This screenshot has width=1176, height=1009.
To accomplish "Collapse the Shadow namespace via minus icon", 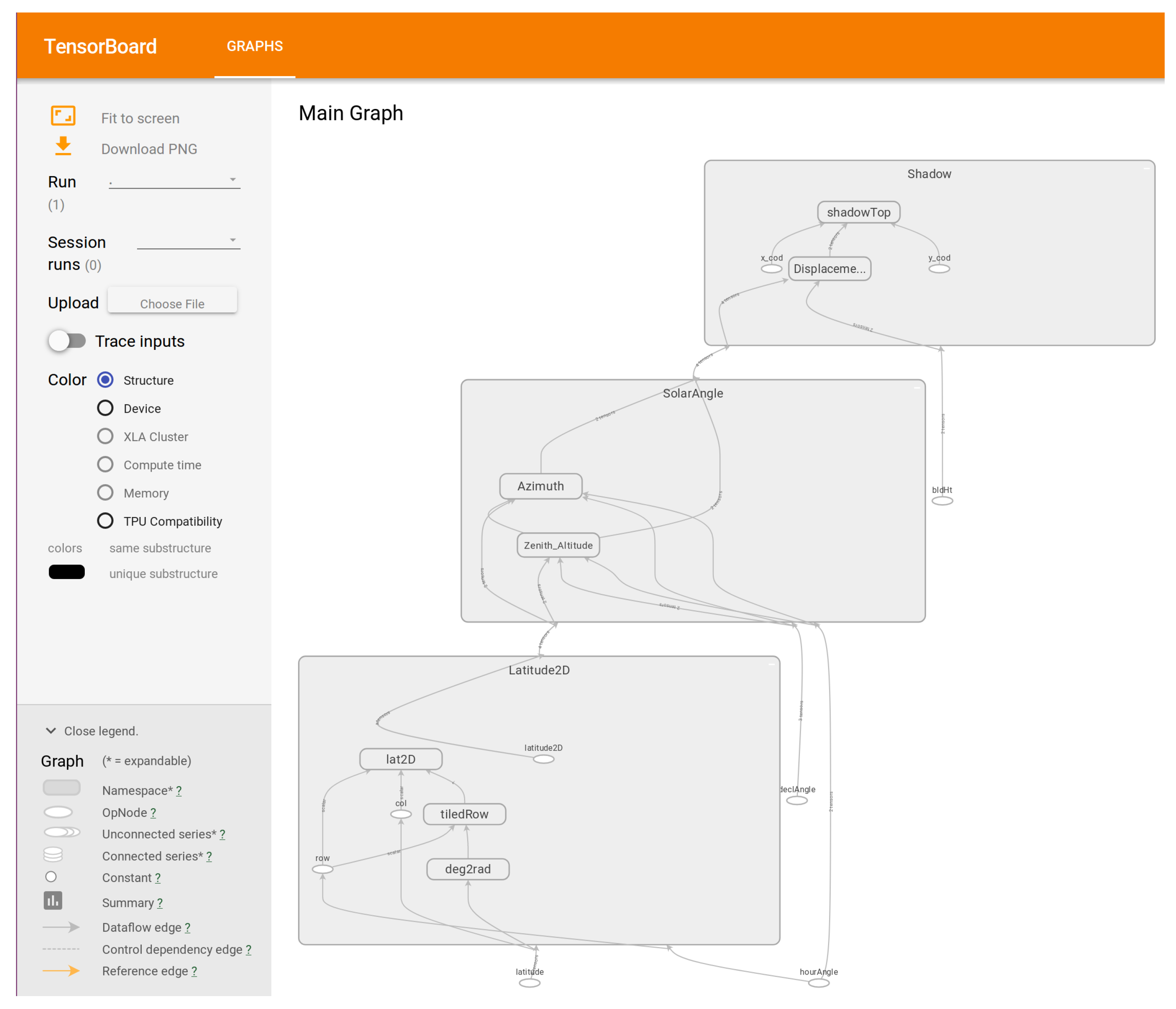I will coord(1146,169).
